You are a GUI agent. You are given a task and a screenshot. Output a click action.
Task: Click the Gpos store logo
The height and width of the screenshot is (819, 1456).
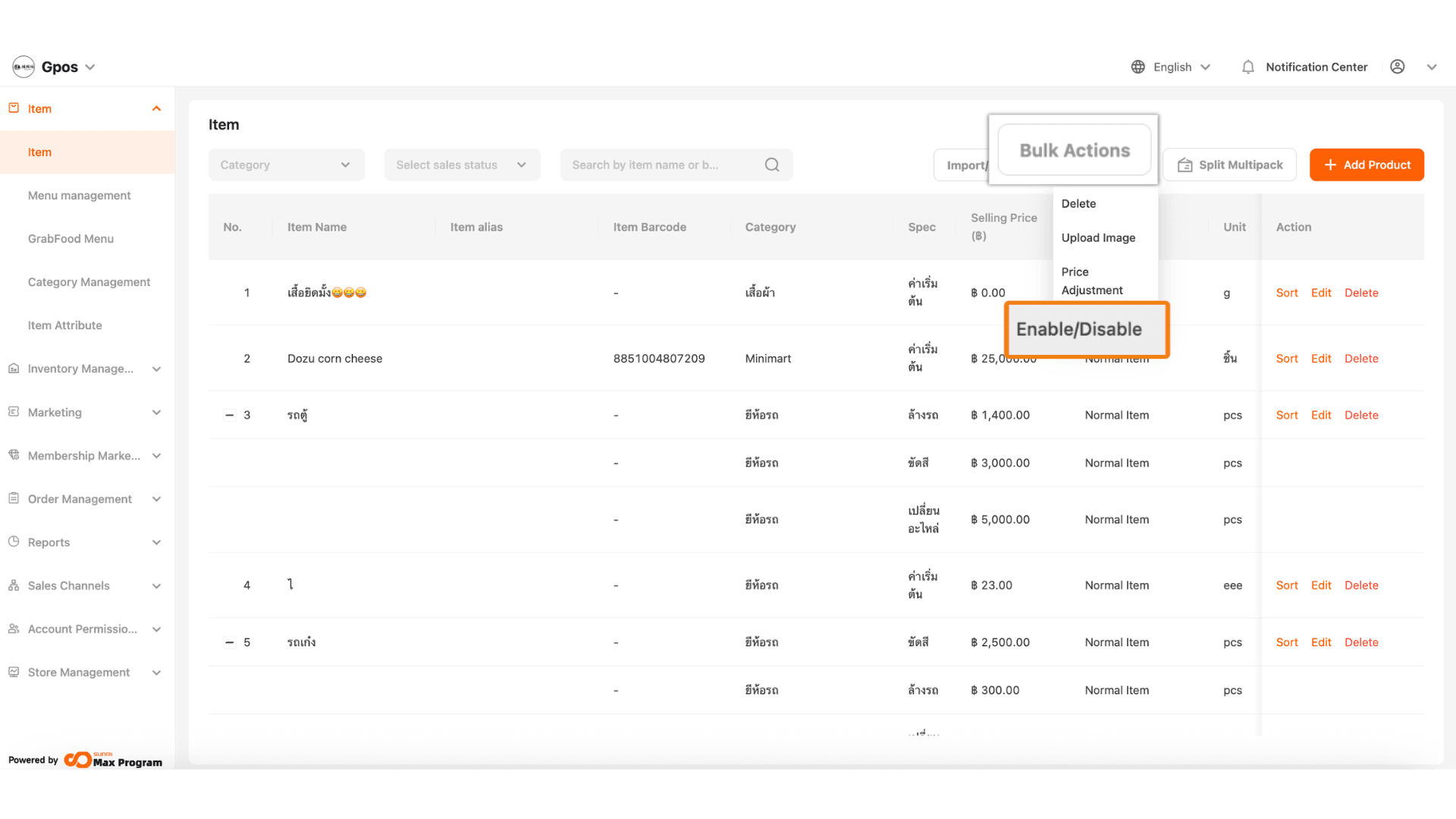tap(24, 67)
